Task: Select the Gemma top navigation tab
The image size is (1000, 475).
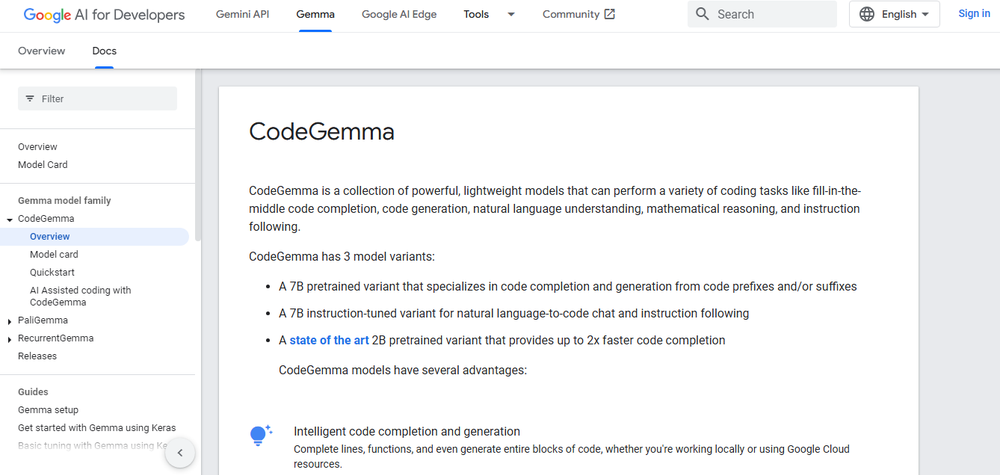Action: tap(315, 14)
